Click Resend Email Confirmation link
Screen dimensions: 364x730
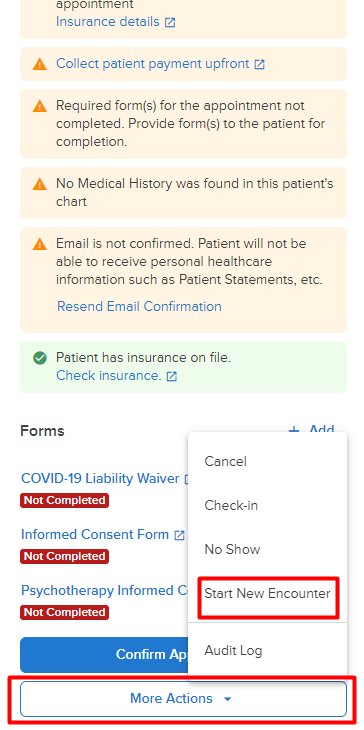139,306
